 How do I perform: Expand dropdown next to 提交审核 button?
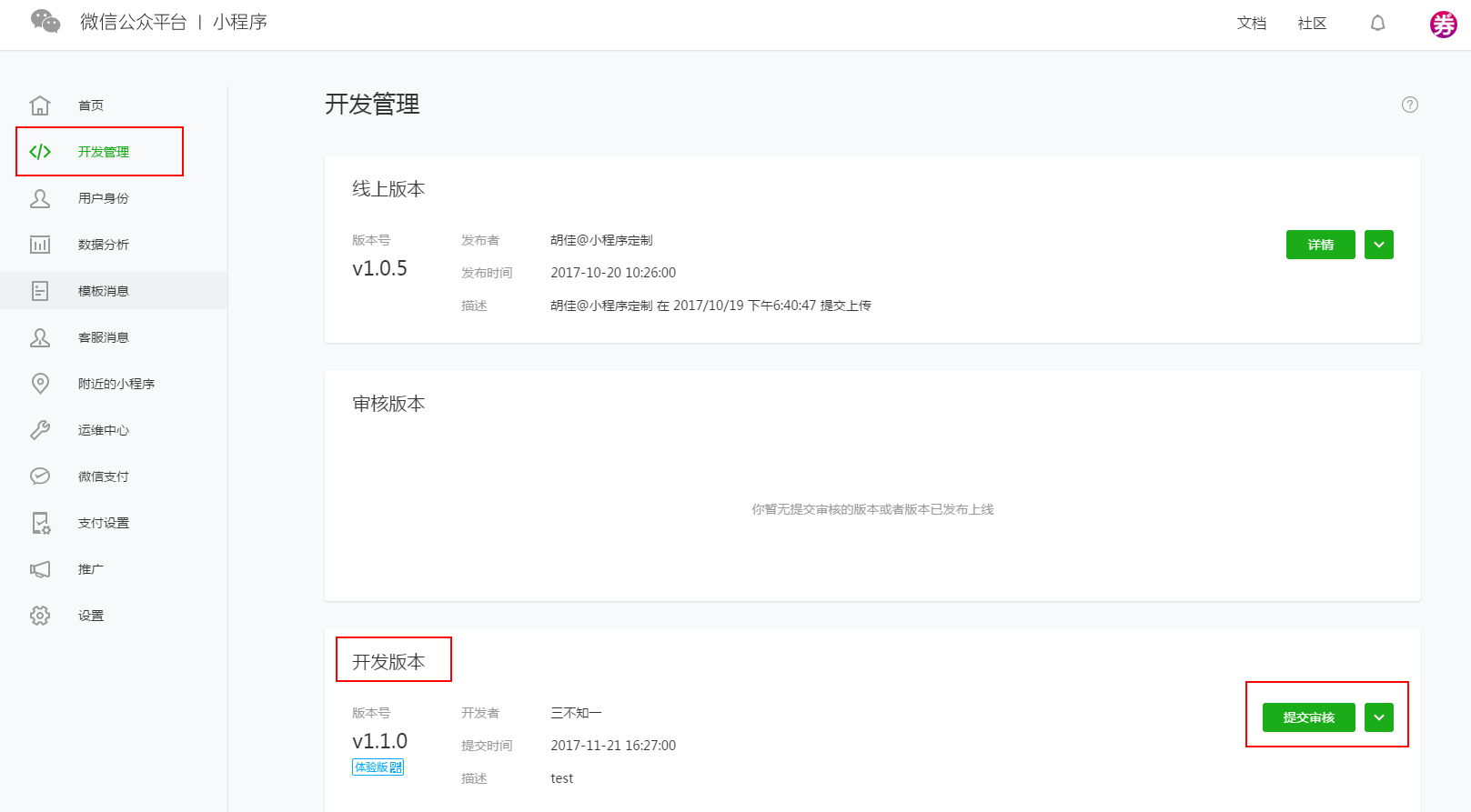click(x=1378, y=717)
